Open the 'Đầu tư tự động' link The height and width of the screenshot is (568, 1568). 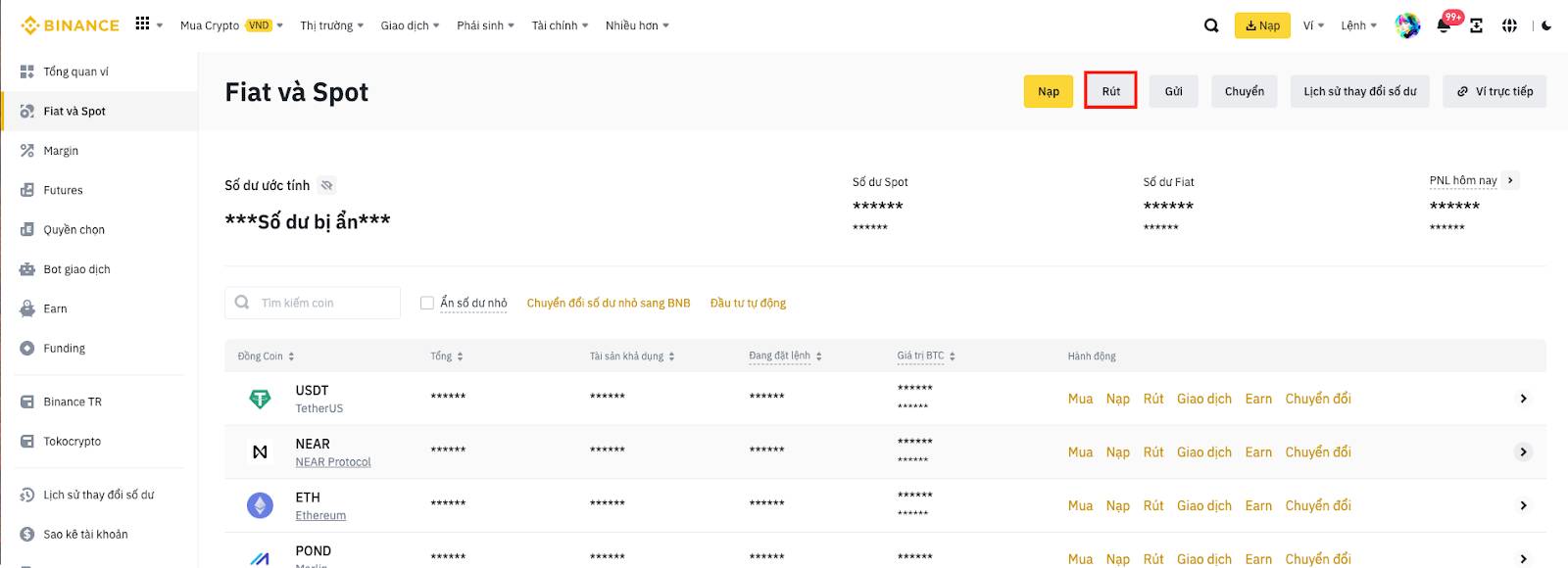[x=748, y=304]
